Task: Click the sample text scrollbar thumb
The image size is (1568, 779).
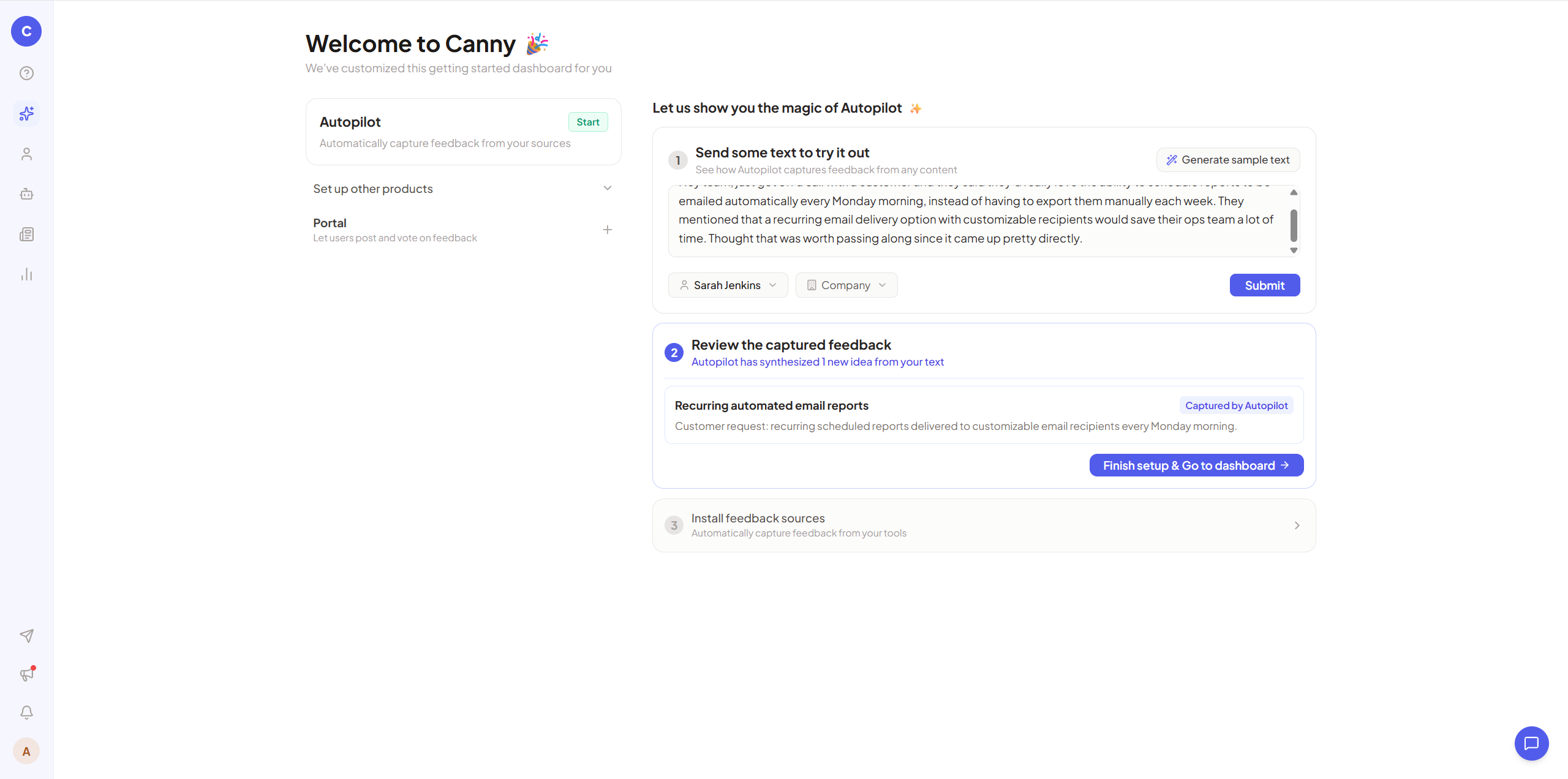Action: [1294, 225]
